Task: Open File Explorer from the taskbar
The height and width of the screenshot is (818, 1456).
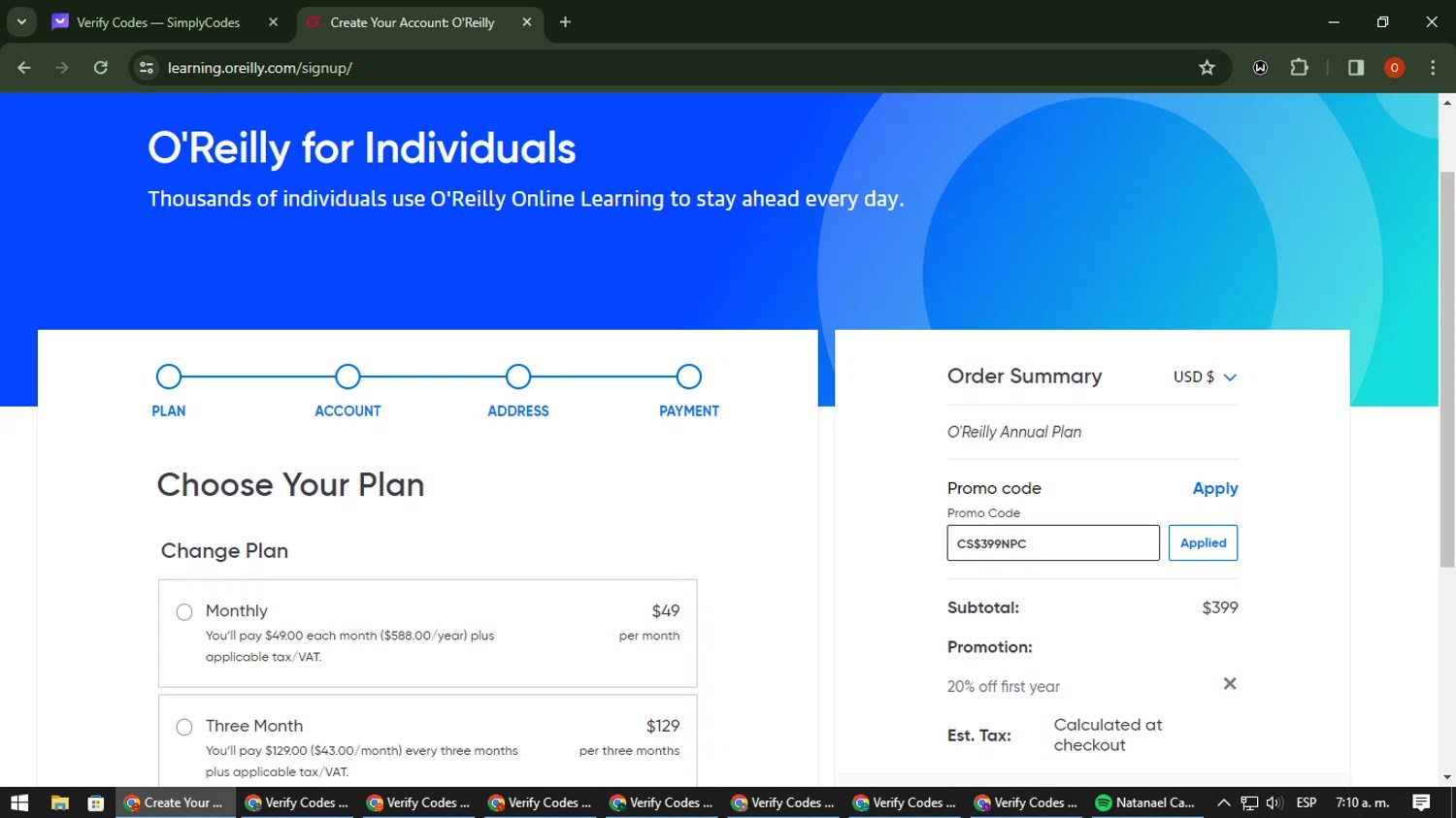Action: [59, 802]
